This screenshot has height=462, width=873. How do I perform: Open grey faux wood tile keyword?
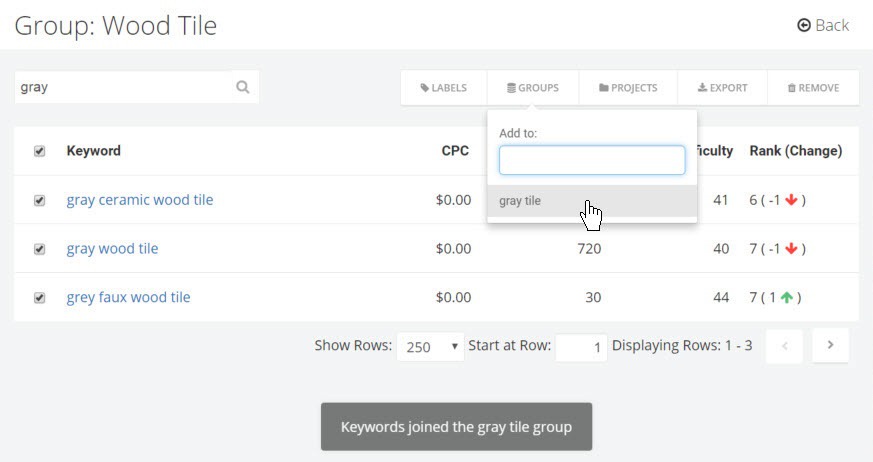tap(129, 297)
